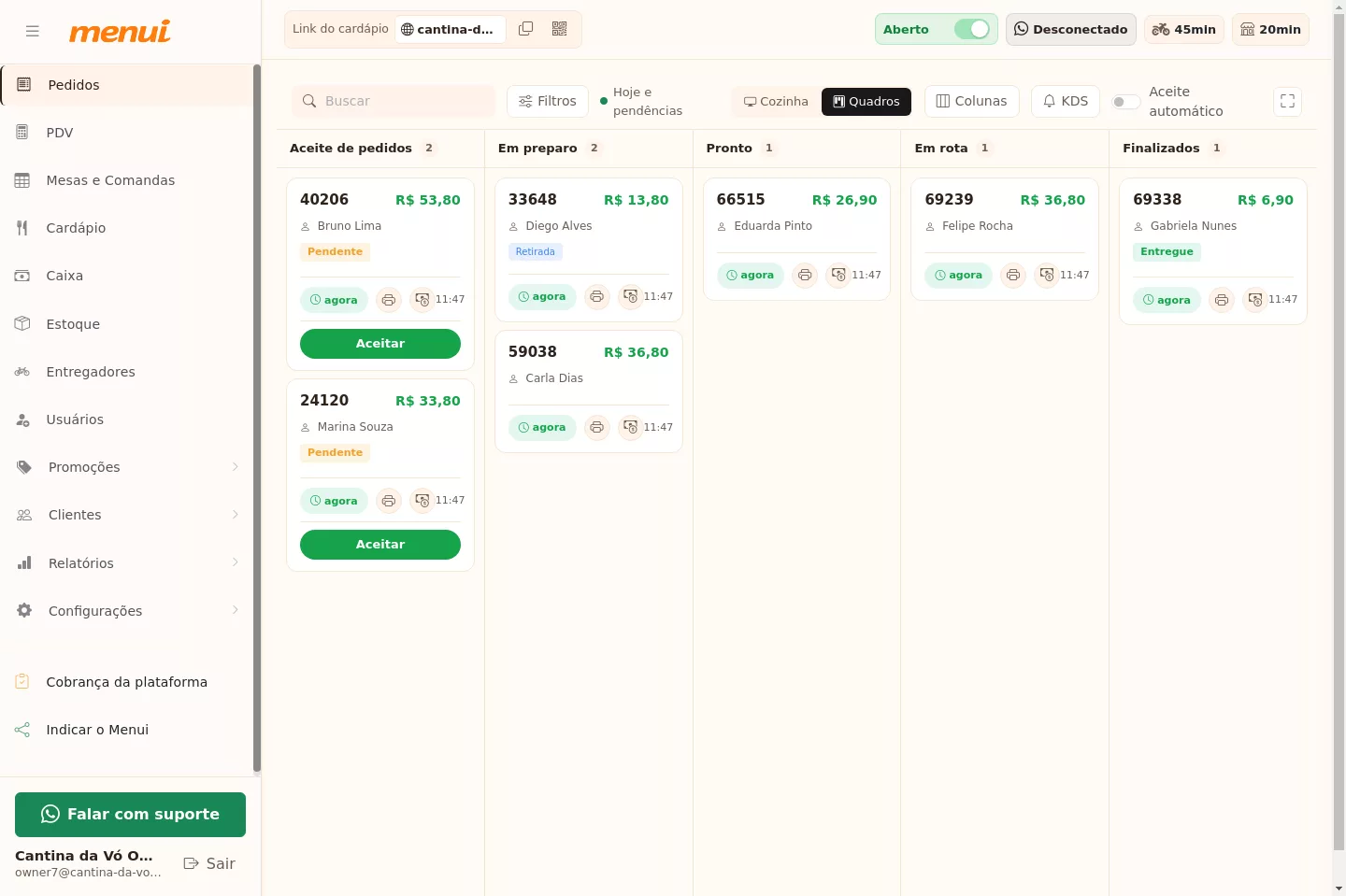
Task: Click Sair to log out
Action: click(x=210, y=863)
